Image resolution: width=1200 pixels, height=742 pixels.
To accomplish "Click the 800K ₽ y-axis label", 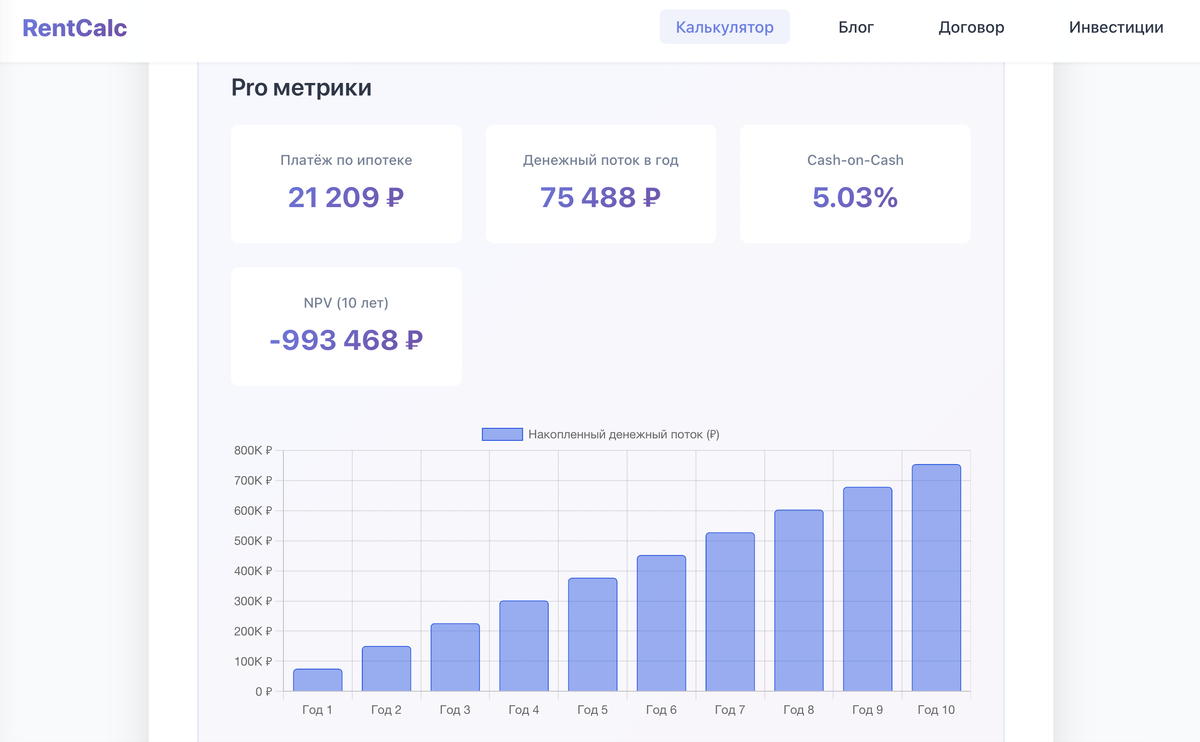I will click(253, 451).
